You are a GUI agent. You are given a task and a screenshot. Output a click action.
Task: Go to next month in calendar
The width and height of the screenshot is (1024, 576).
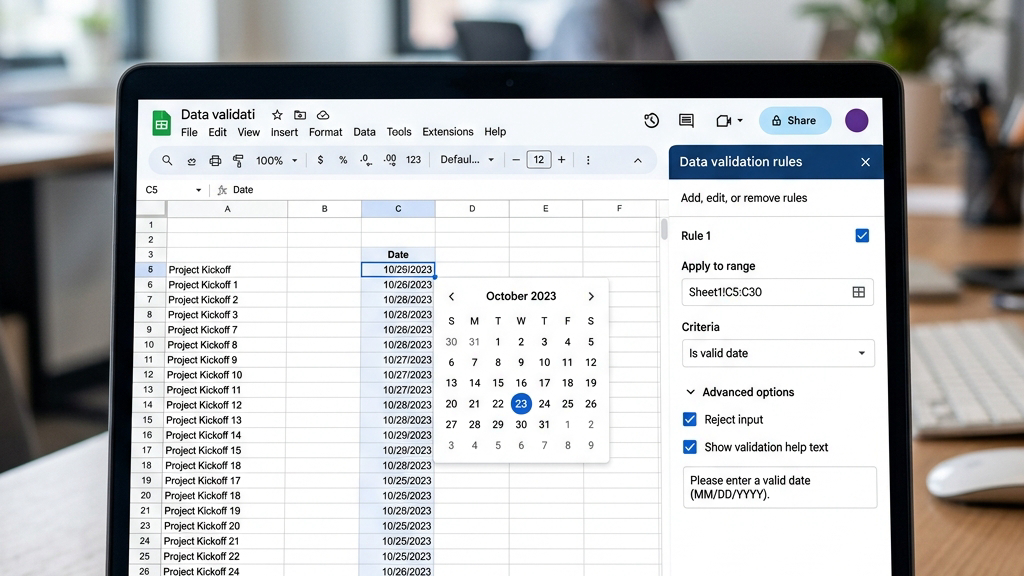tap(590, 296)
